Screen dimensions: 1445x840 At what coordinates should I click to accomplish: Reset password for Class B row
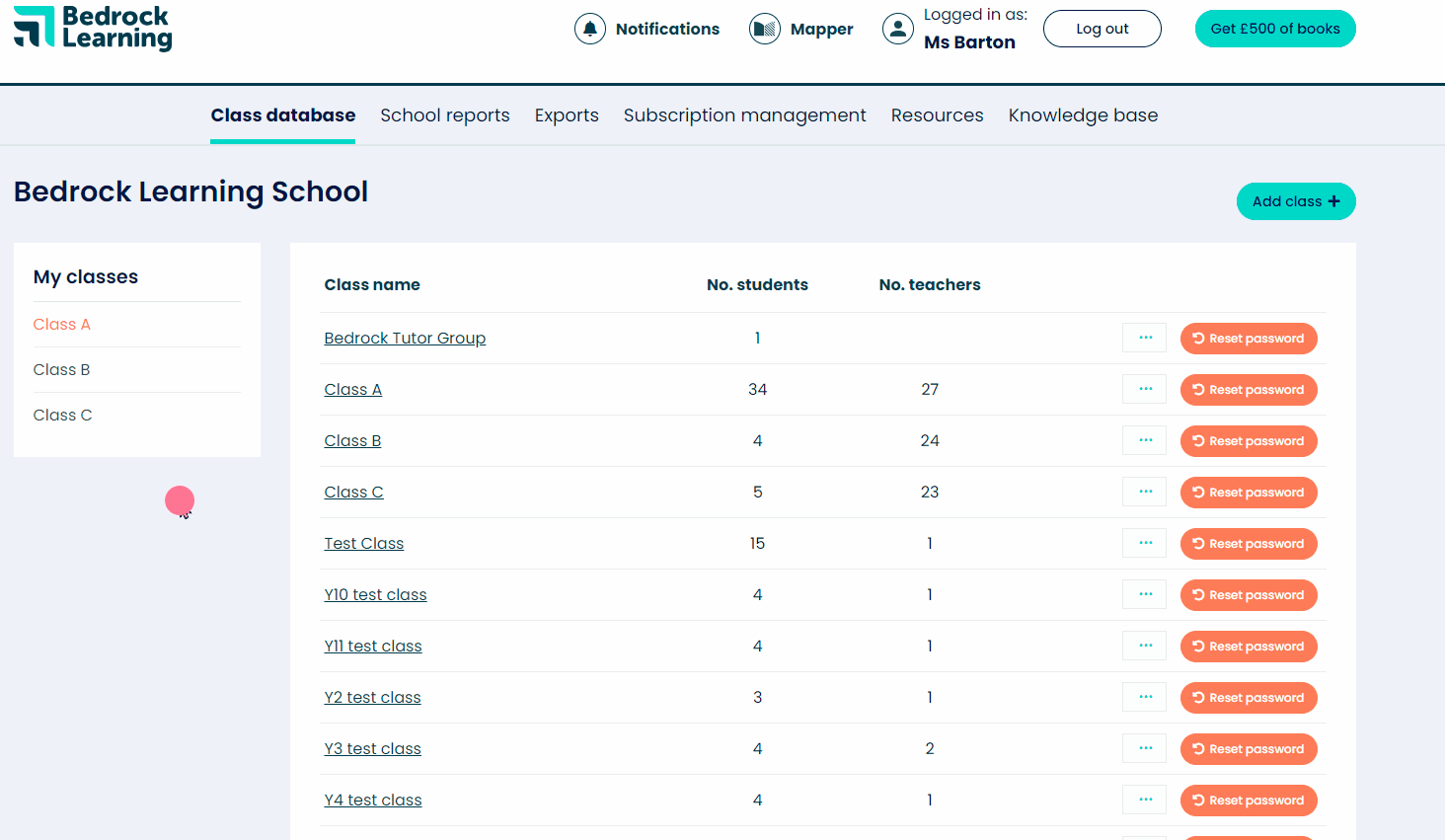(x=1249, y=441)
